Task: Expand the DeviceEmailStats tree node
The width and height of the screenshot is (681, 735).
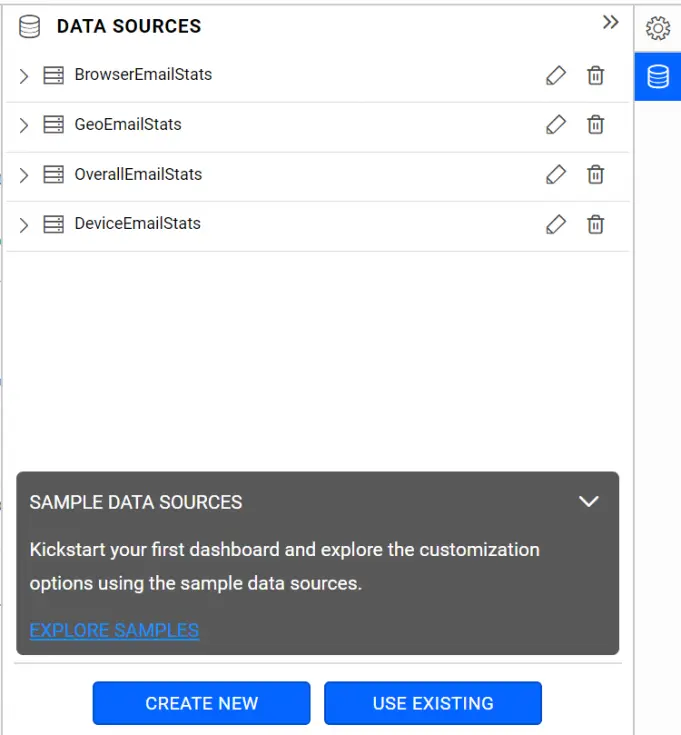Action: (24, 225)
